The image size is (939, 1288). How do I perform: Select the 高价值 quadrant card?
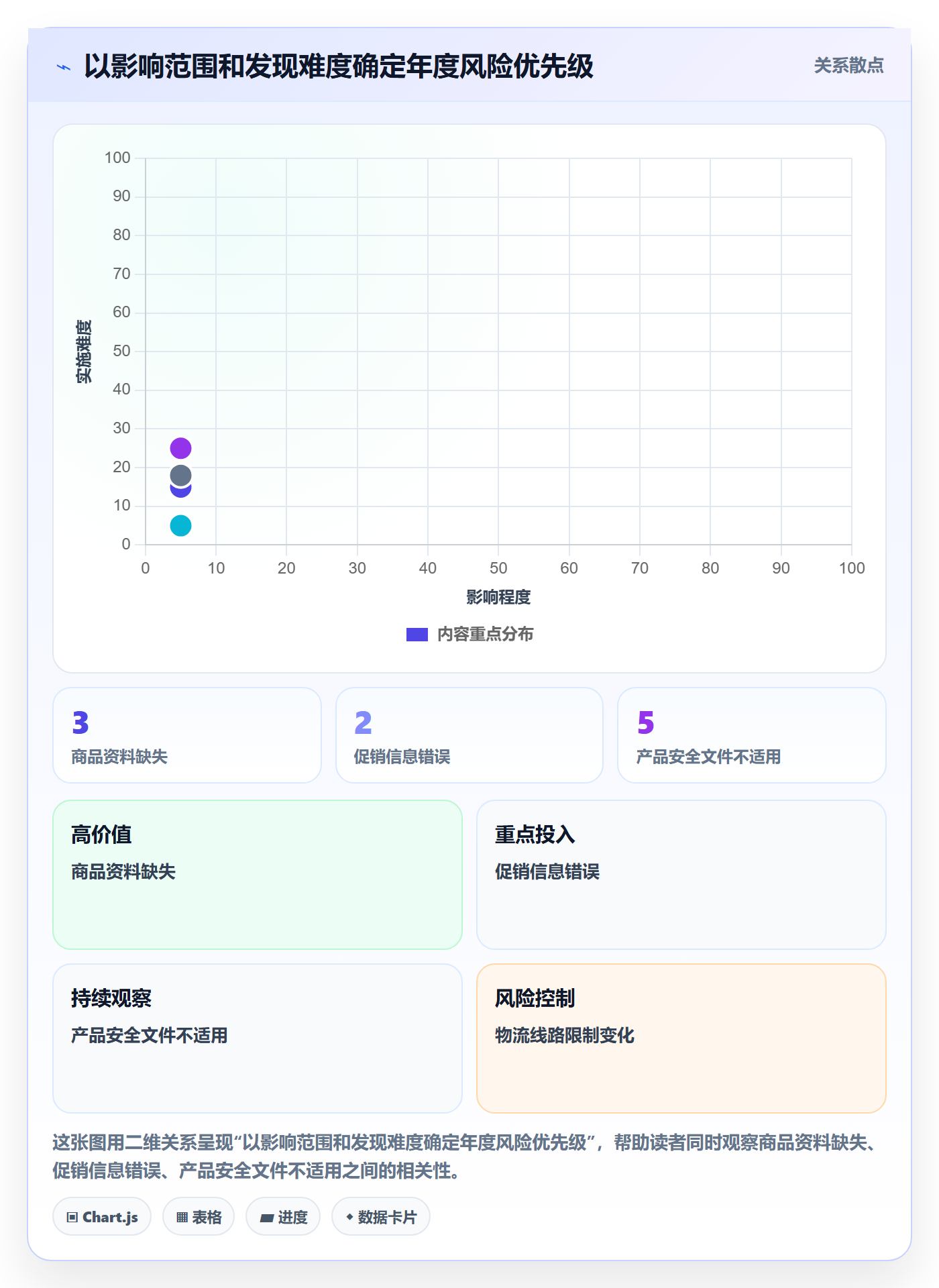point(258,875)
